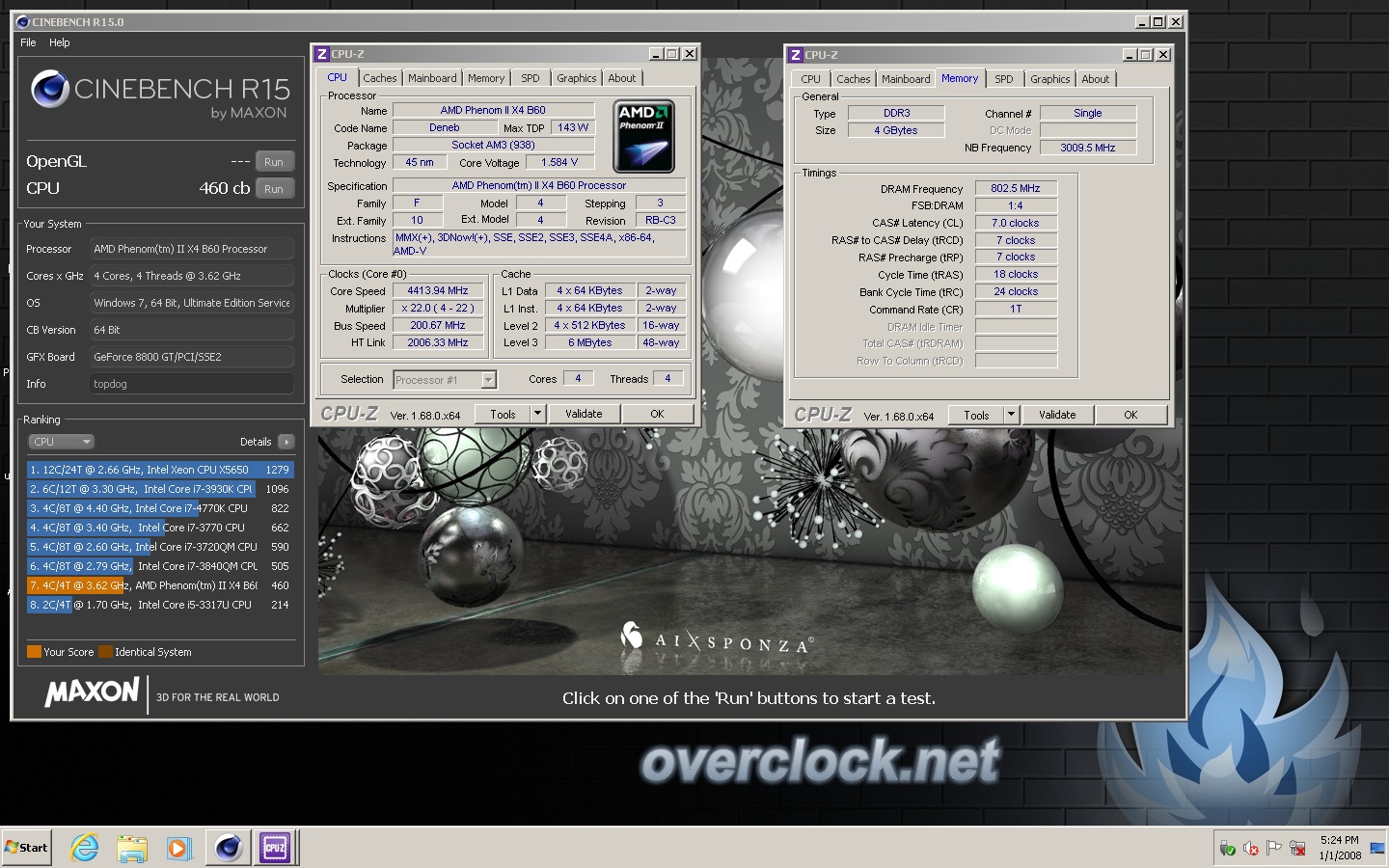This screenshot has height=868, width=1389.
Task: Click the DRAM Frequency value 802.5 MHz
Action: 1016,188
